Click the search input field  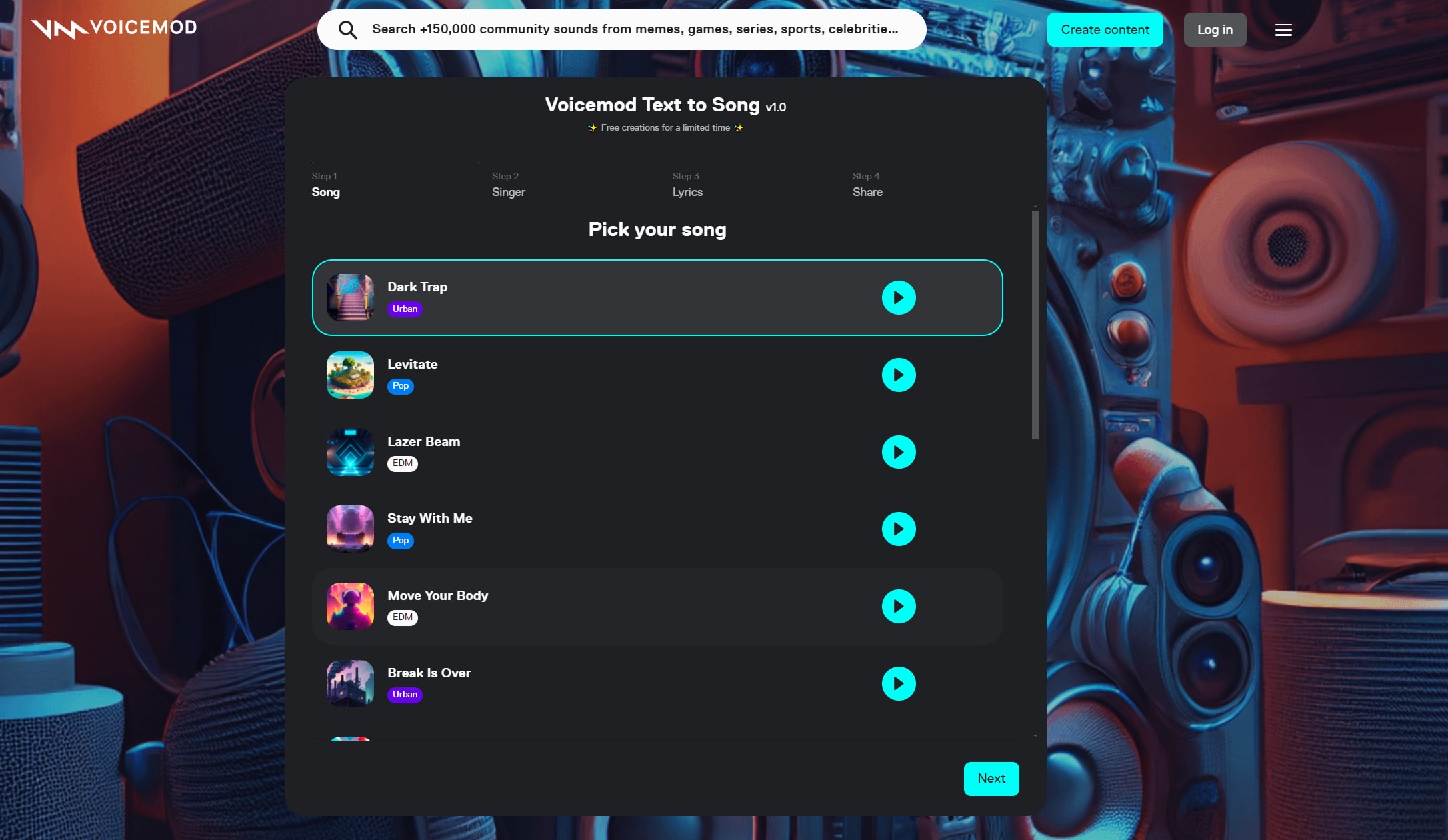622,29
